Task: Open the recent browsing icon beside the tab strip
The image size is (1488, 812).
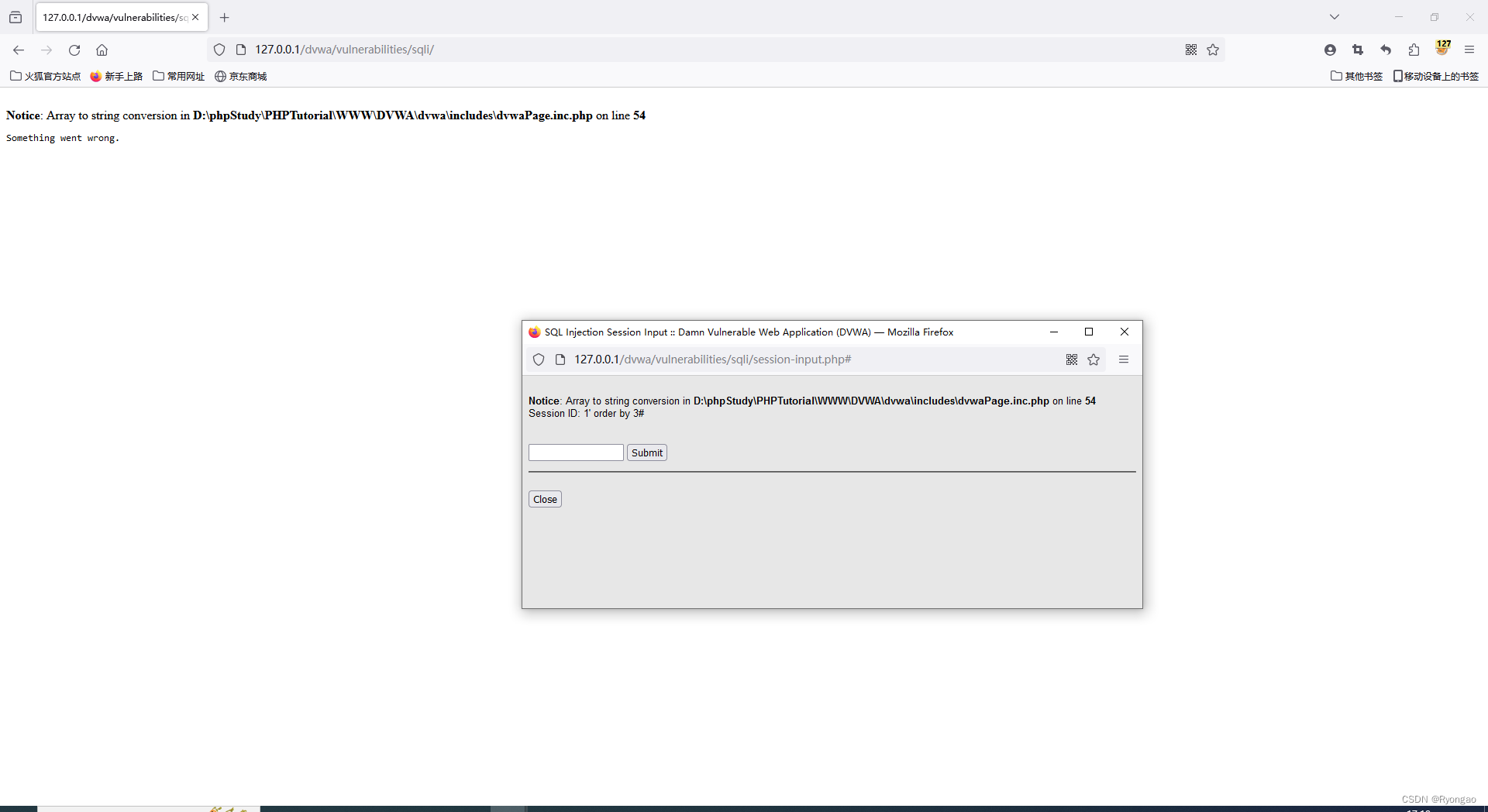Action: coord(15,17)
